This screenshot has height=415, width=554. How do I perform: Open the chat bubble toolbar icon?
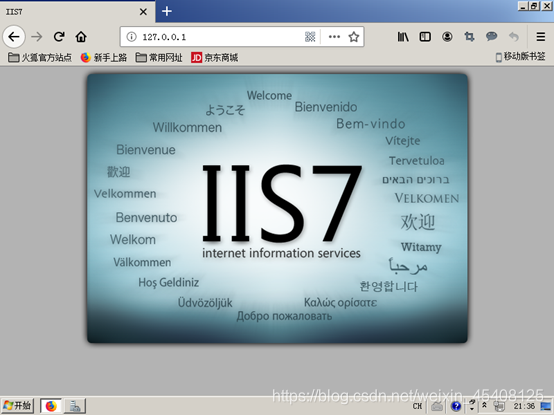(x=491, y=36)
